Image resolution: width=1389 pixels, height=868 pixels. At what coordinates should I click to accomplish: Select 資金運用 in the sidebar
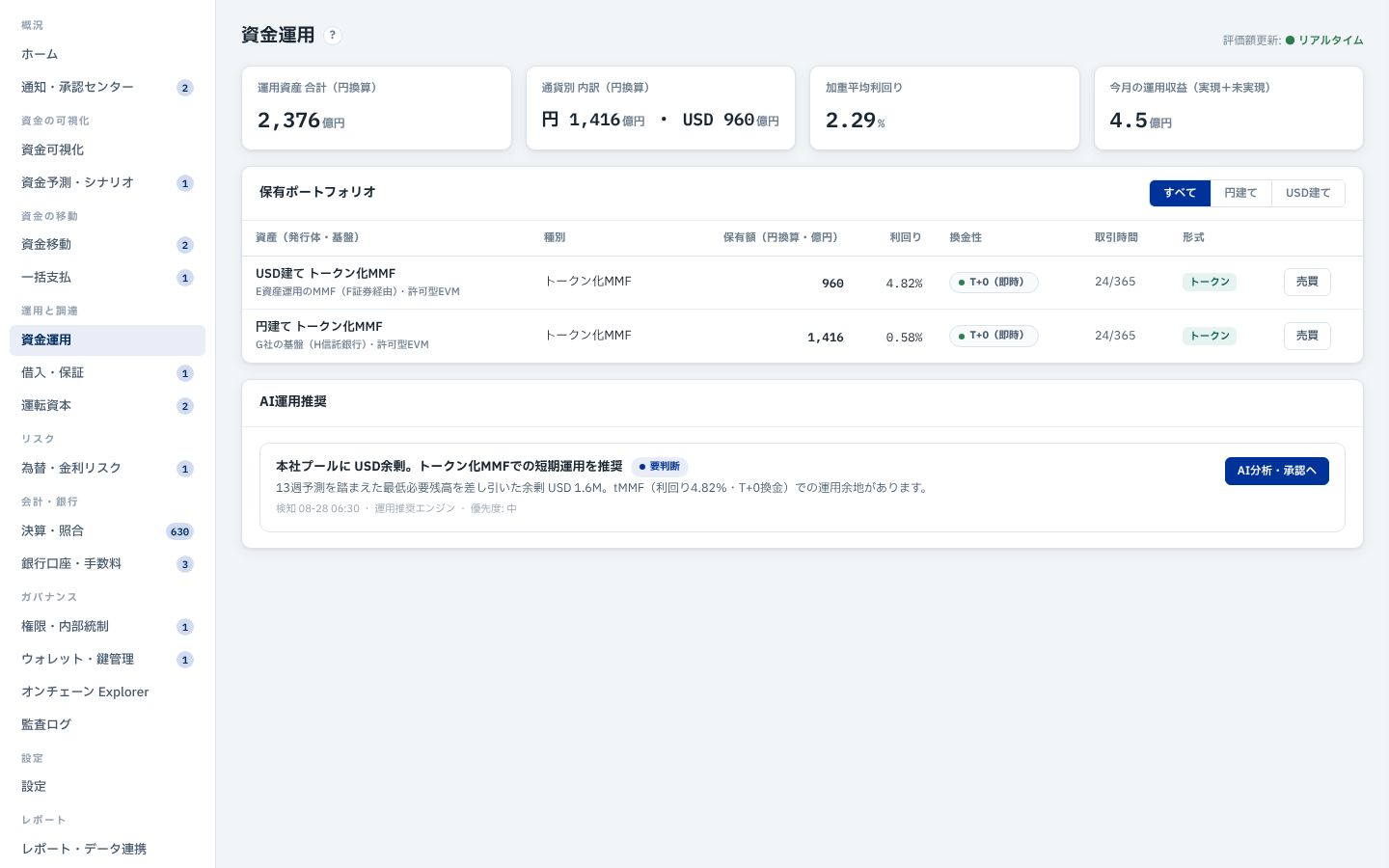pos(107,339)
